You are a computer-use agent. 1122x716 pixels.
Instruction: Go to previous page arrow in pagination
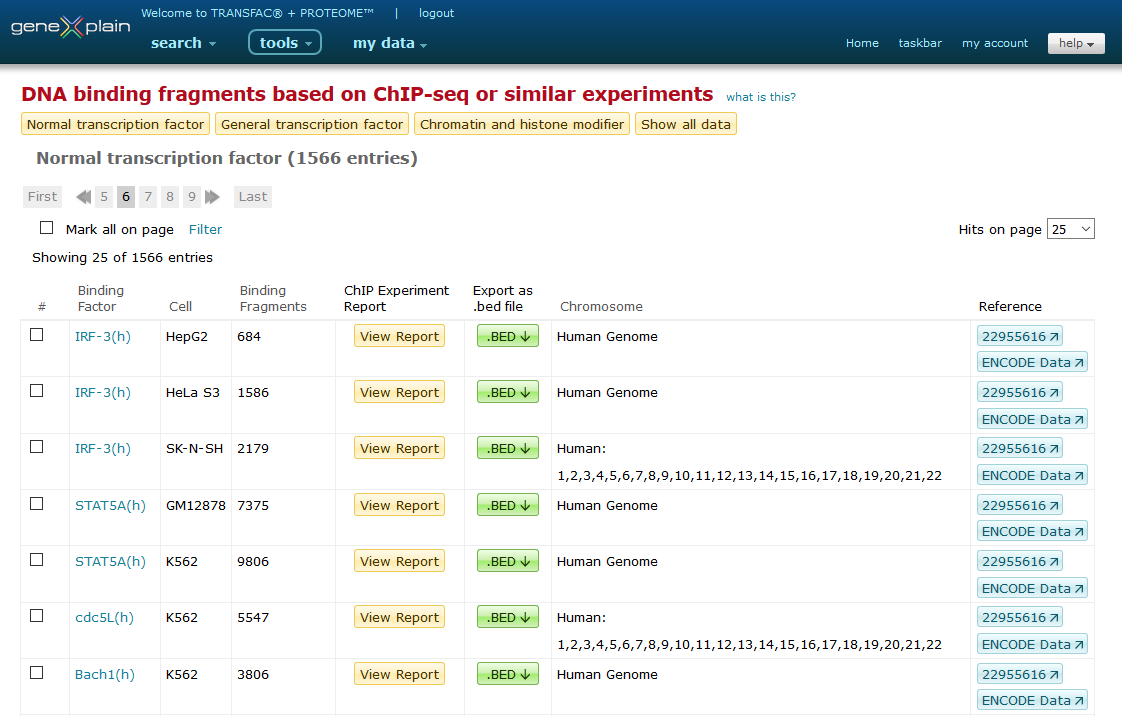[x=83, y=197]
